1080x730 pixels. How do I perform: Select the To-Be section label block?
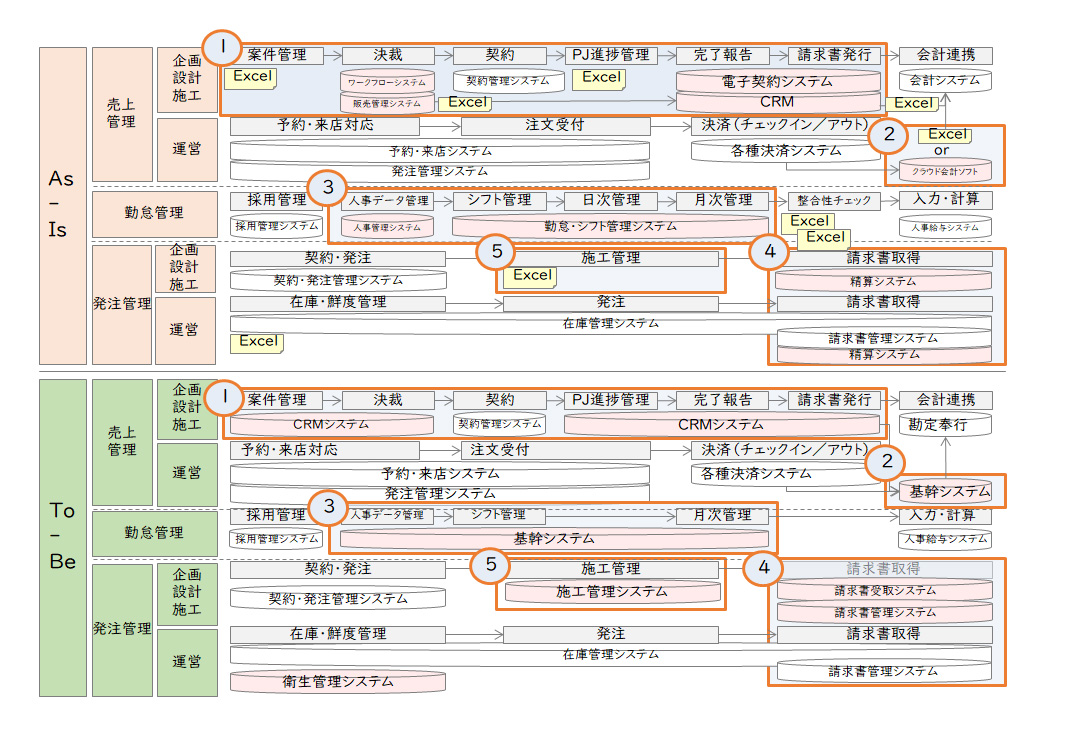[62, 537]
